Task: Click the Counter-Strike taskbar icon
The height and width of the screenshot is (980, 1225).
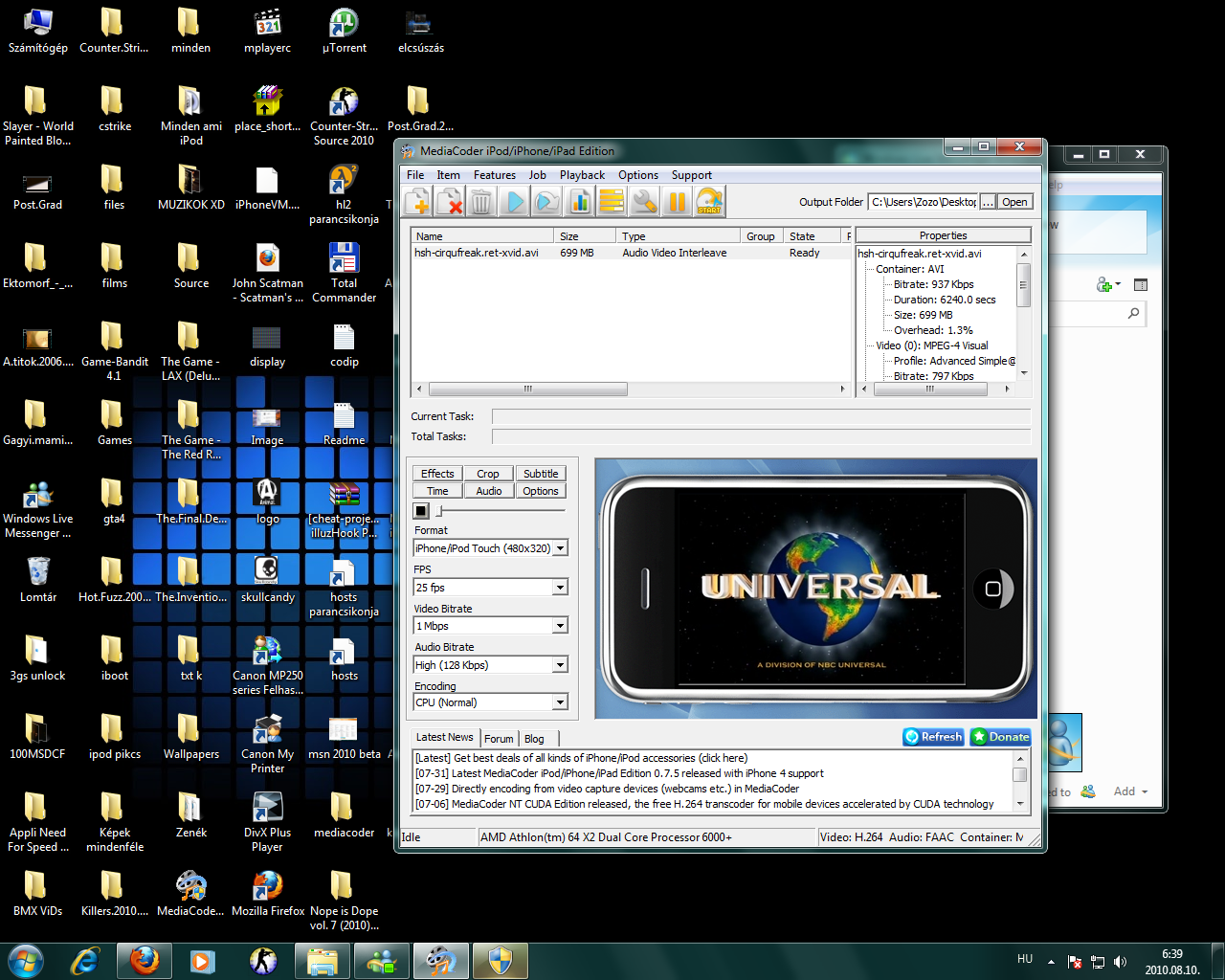Action: point(262,960)
